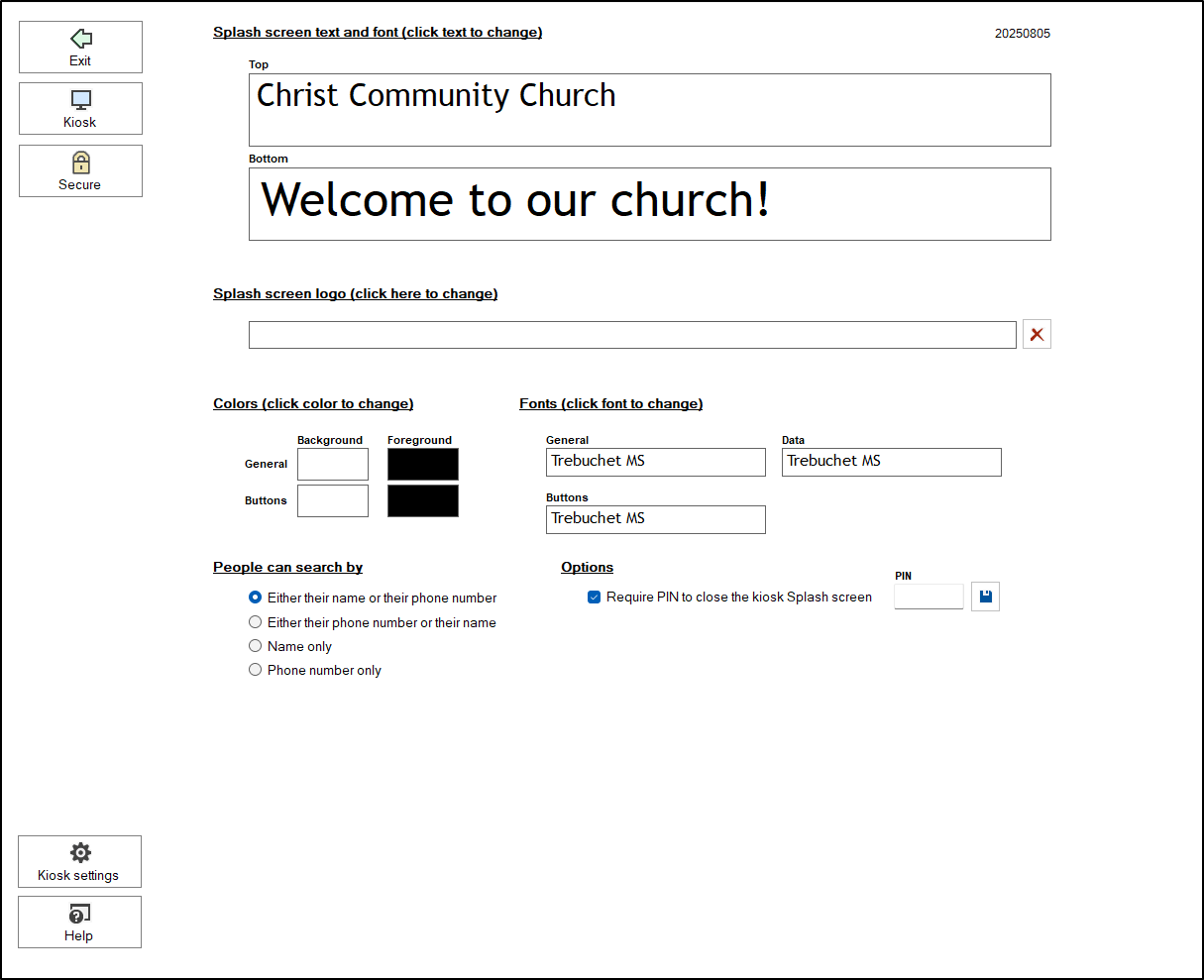Change the Data font field
This screenshot has height=980, width=1204.
pyautogui.click(x=891, y=462)
